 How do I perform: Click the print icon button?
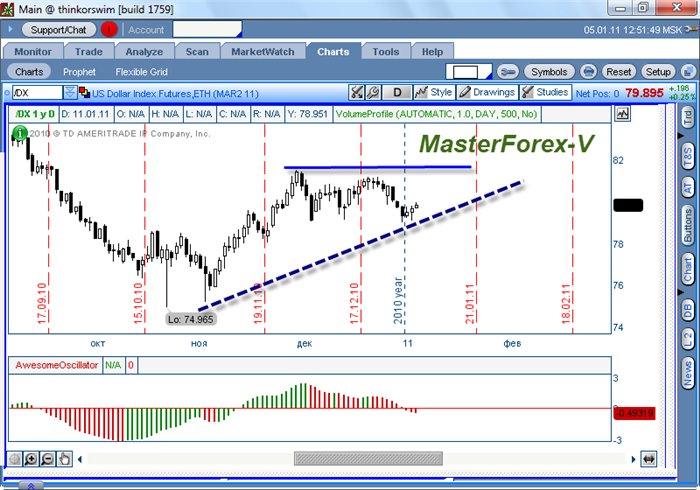click(588, 72)
